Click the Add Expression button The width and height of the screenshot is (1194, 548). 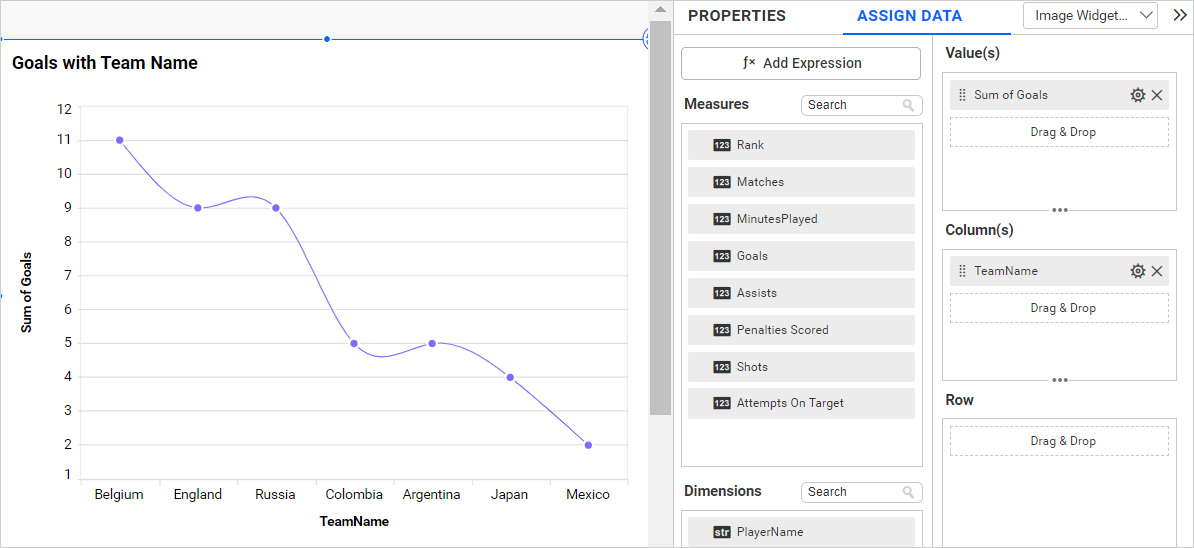(x=800, y=63)
